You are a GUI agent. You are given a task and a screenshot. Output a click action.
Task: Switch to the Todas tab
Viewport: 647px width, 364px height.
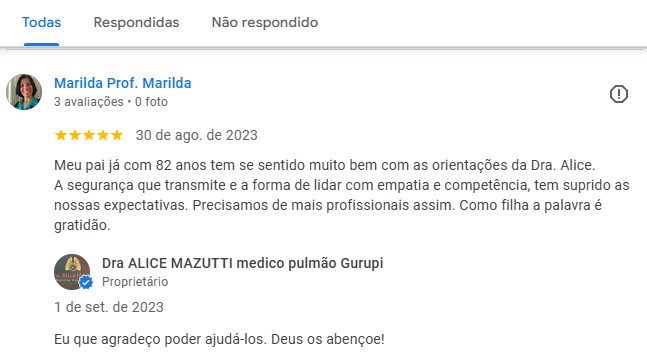41,22
